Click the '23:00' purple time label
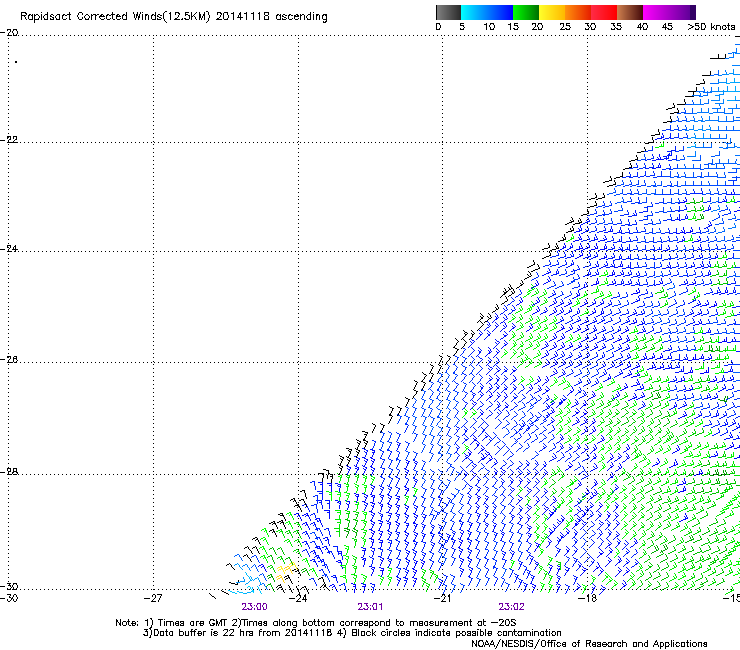Image resolution: width=740 pixels, height=650 pixels. 254,607
